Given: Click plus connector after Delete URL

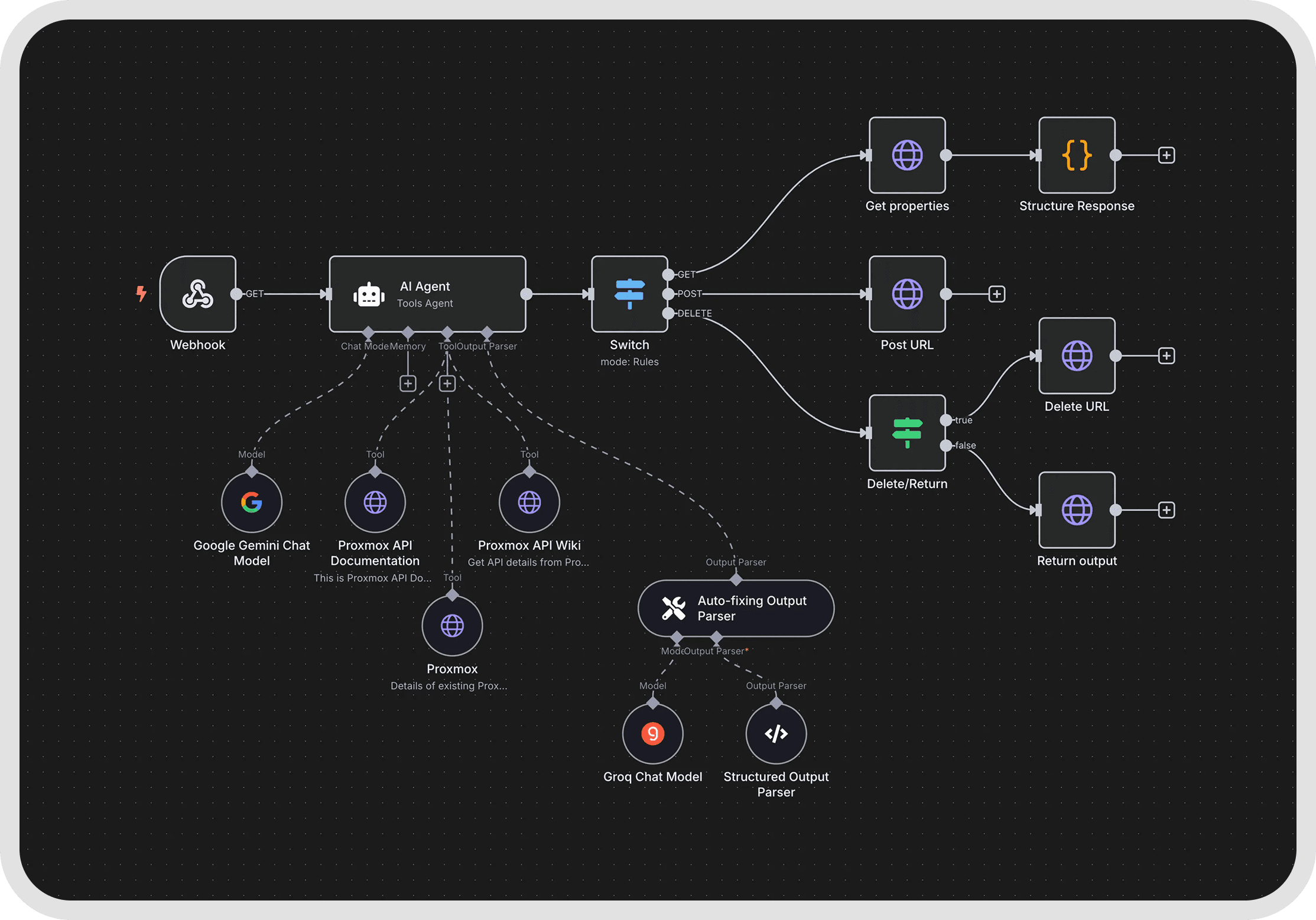Looking at the screenshot, I should (1166, 356).
